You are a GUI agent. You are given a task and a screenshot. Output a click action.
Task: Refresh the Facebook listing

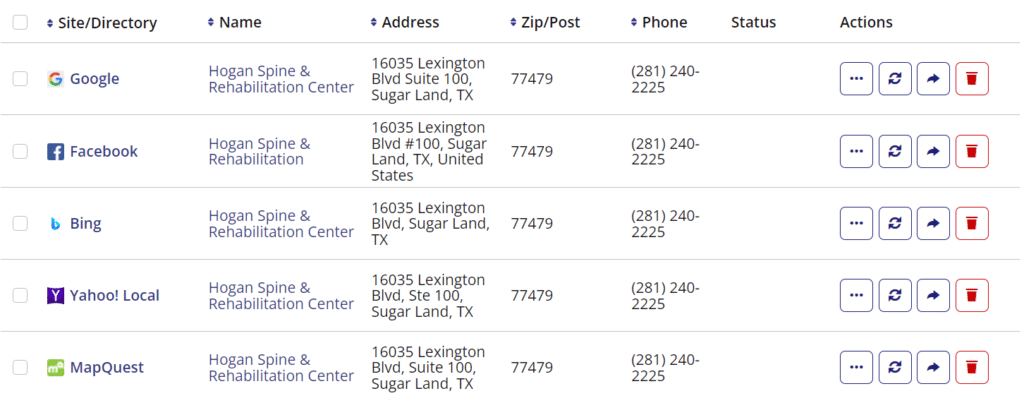click(x=895, y=152)
